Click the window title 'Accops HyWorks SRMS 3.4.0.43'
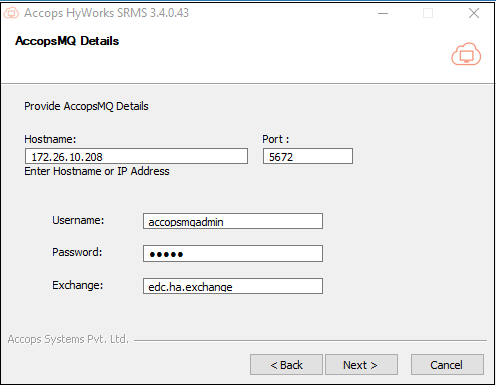This screenshot has height=385, width=496. point(106,13)
